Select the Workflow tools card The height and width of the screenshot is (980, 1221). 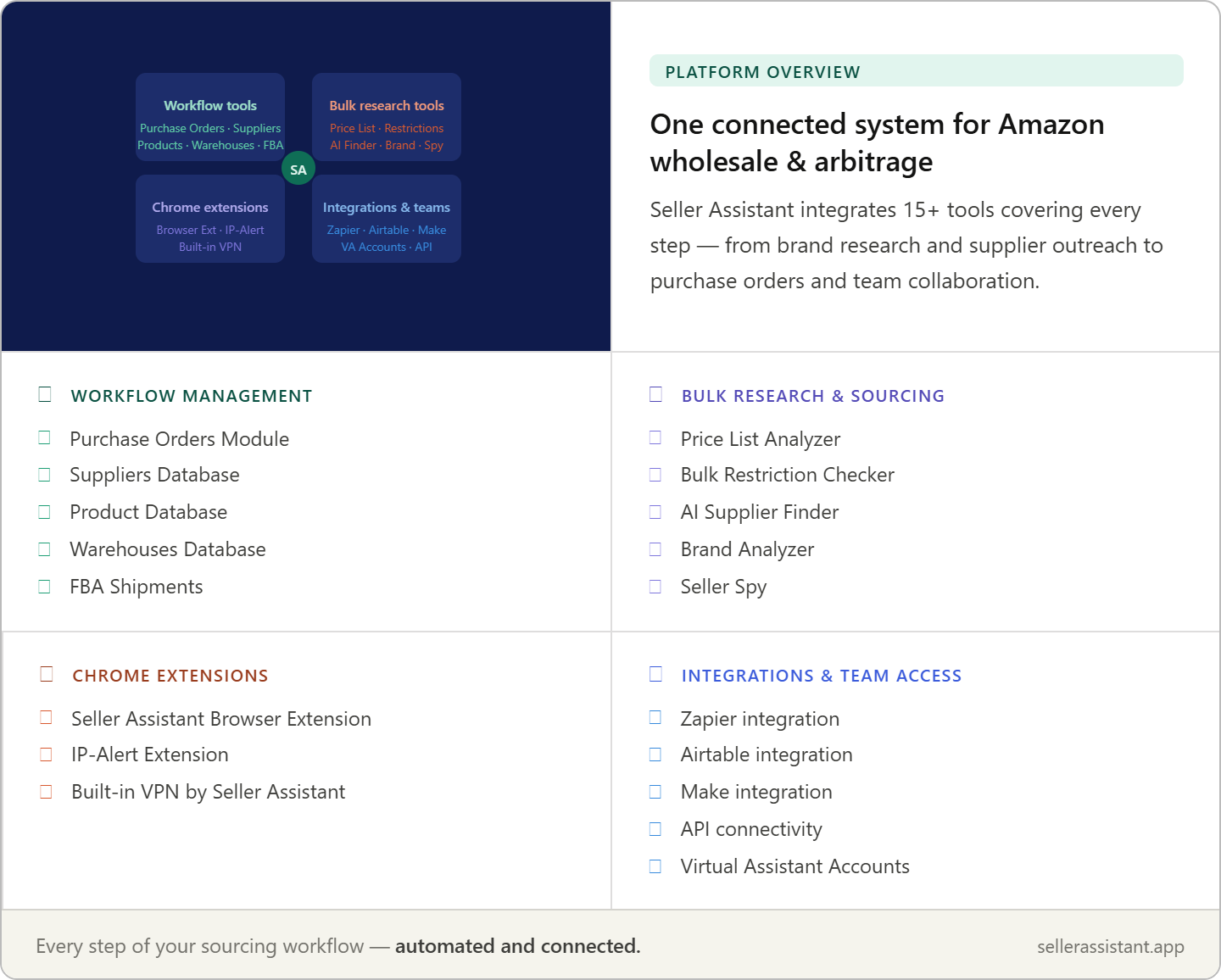pyautogui.click(x=210, y=117)
